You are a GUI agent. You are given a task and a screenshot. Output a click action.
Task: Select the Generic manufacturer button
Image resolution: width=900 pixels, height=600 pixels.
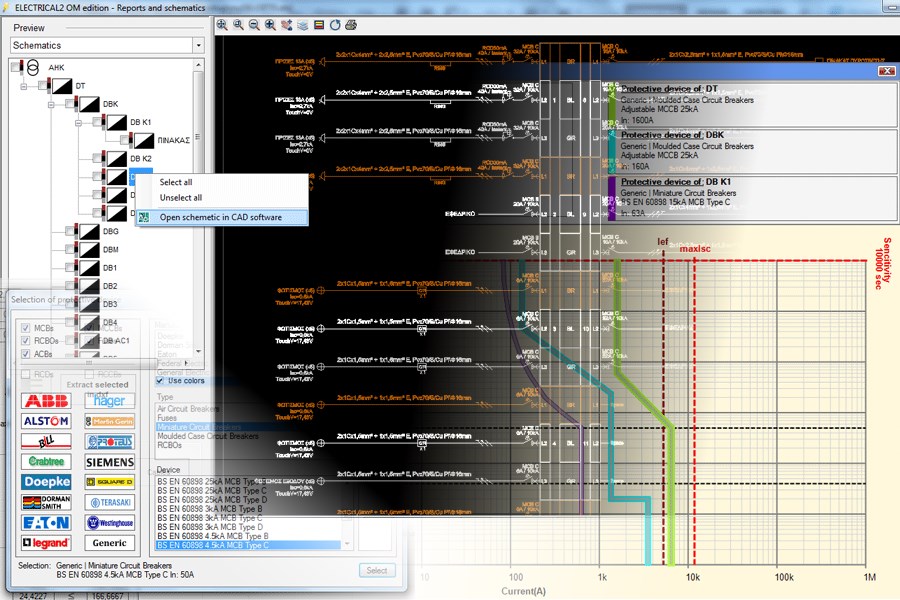click(110, 543)
